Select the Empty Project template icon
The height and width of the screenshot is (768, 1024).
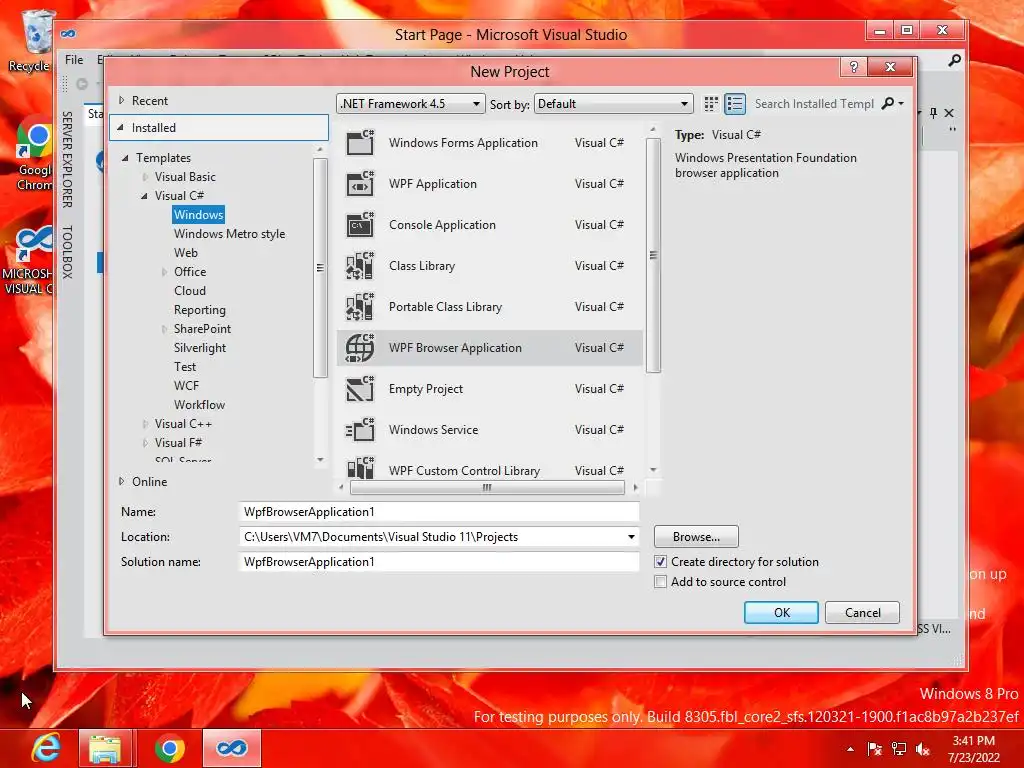pos(360,389)
